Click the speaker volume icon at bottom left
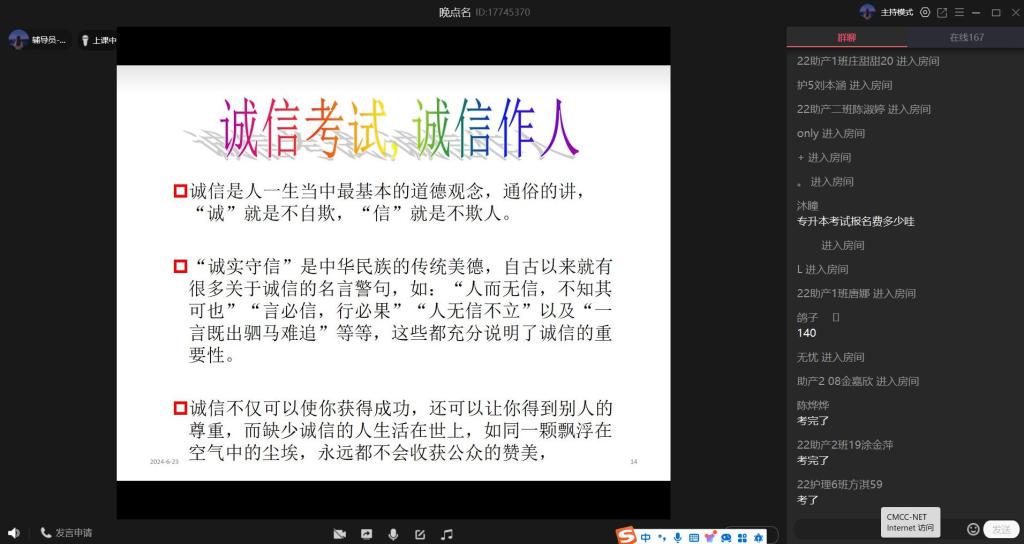Viewport: 1024px width, 544px height. coord(13,533)
